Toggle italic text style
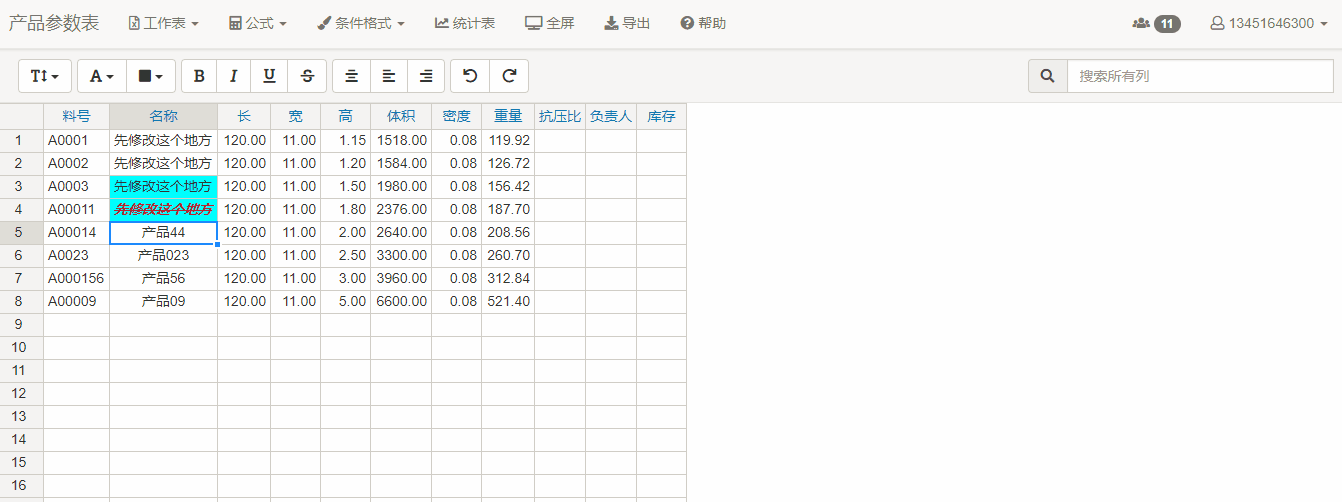 234,76
